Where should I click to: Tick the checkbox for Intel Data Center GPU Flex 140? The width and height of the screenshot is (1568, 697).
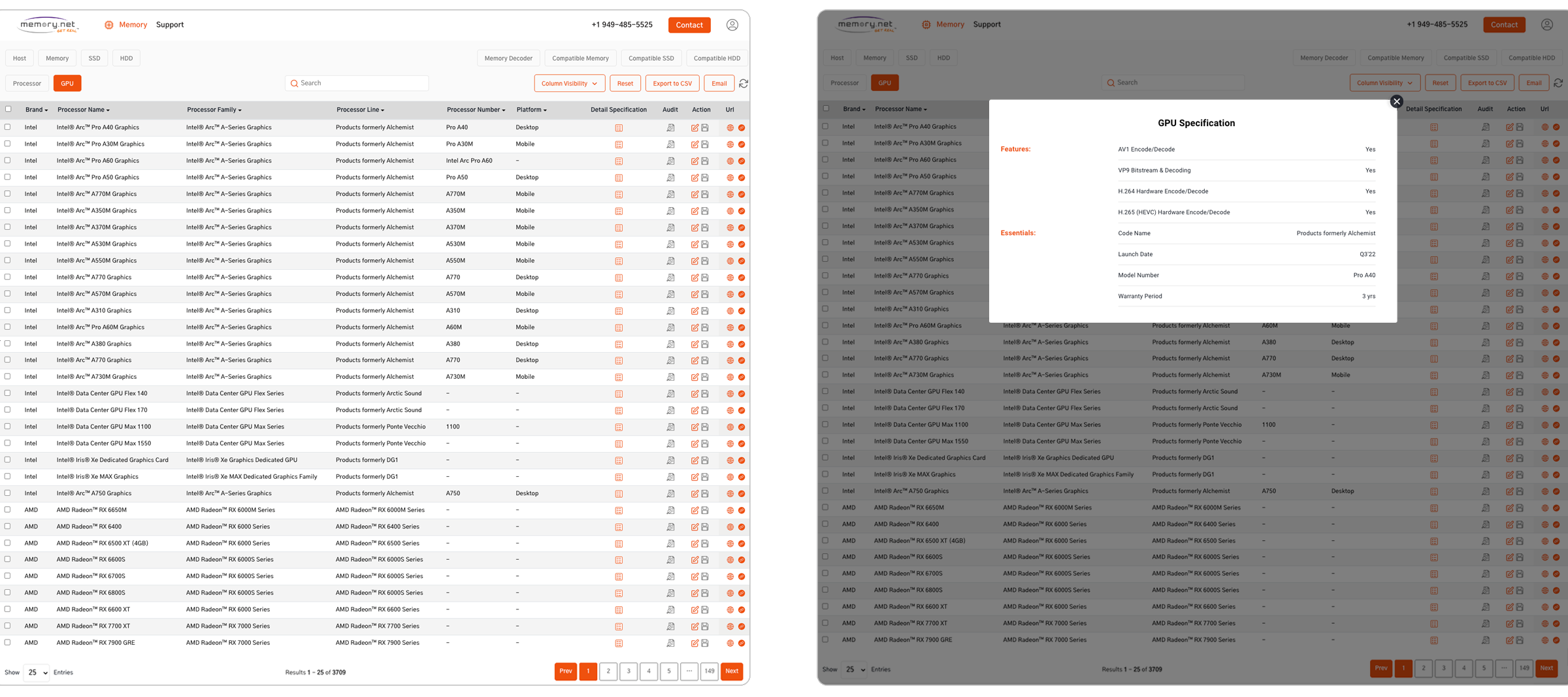[x=7, y=393]
